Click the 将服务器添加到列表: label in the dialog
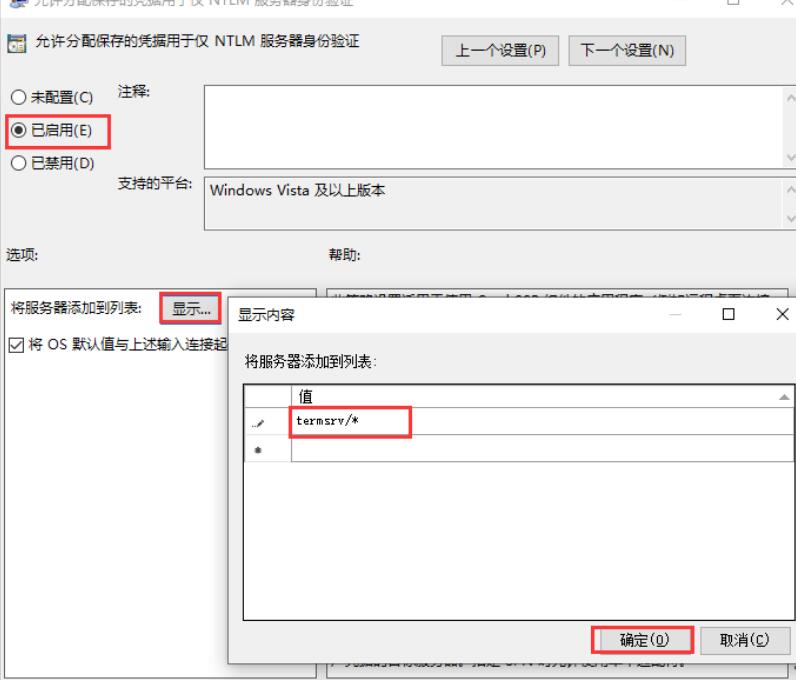The width and height of the screenshot is (796, 680). point(311,362)
